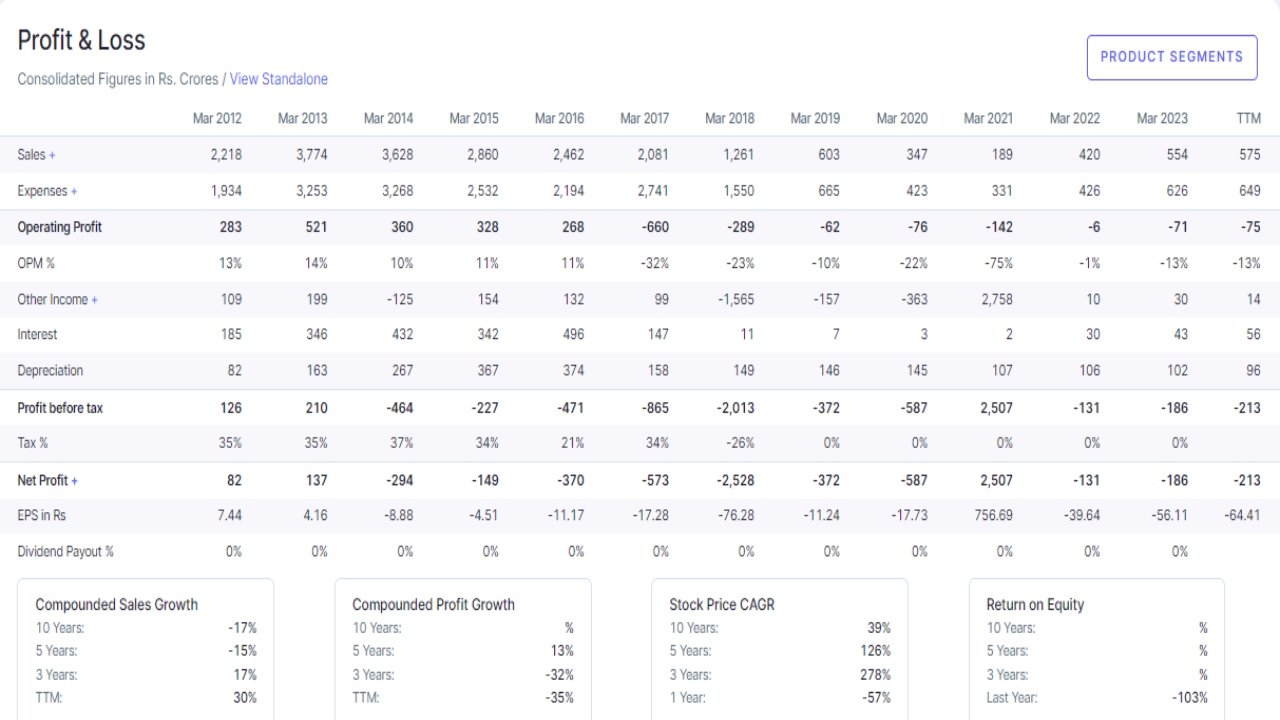Select the Compounded Profit Growth heading

(433, 604)
